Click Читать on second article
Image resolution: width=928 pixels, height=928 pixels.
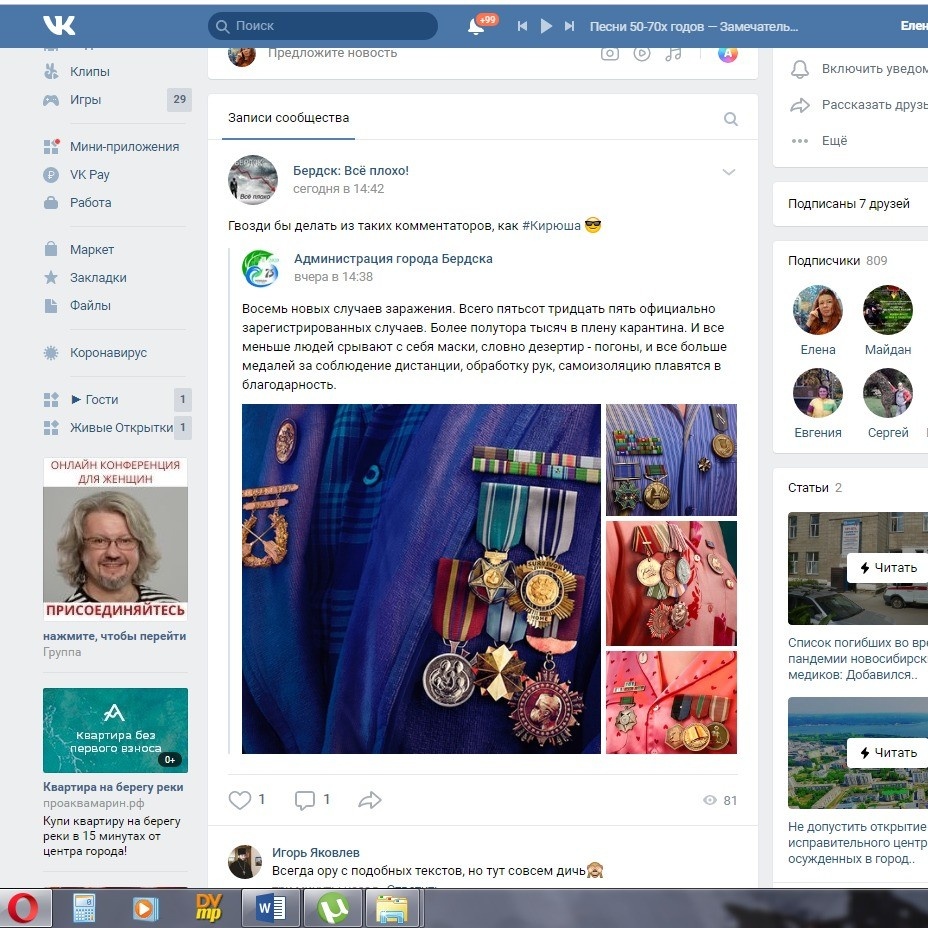888,753
